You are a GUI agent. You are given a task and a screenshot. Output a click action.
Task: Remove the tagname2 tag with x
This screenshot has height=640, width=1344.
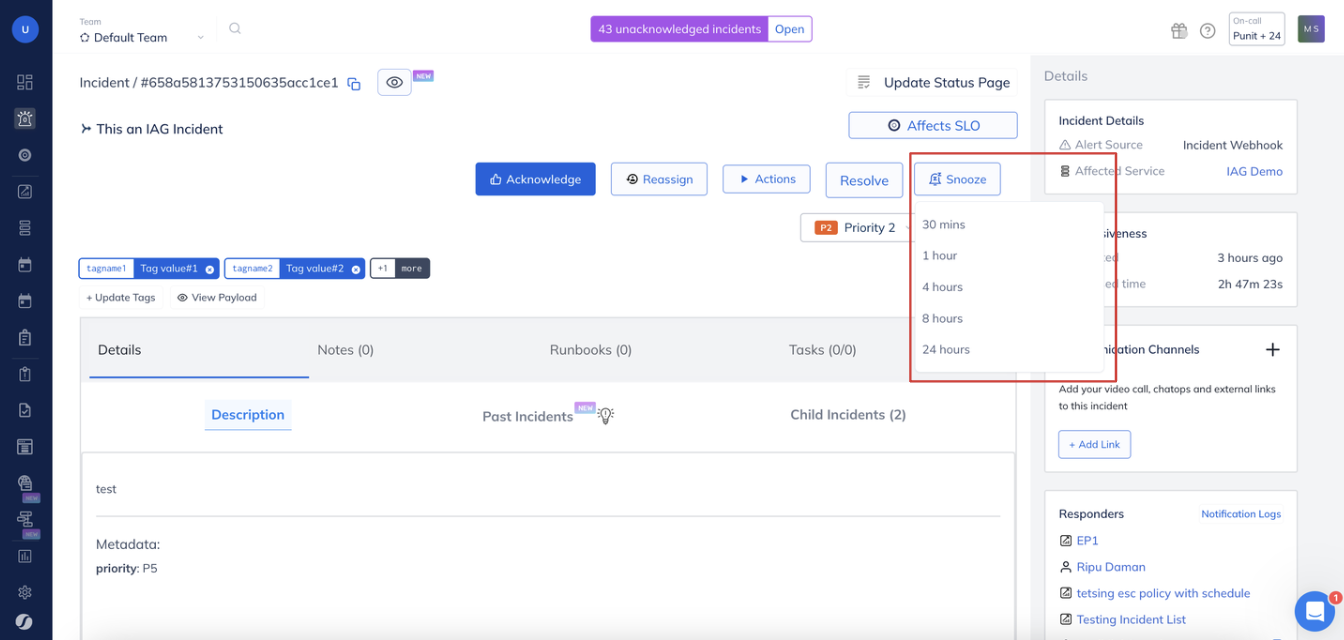(355, 269)
